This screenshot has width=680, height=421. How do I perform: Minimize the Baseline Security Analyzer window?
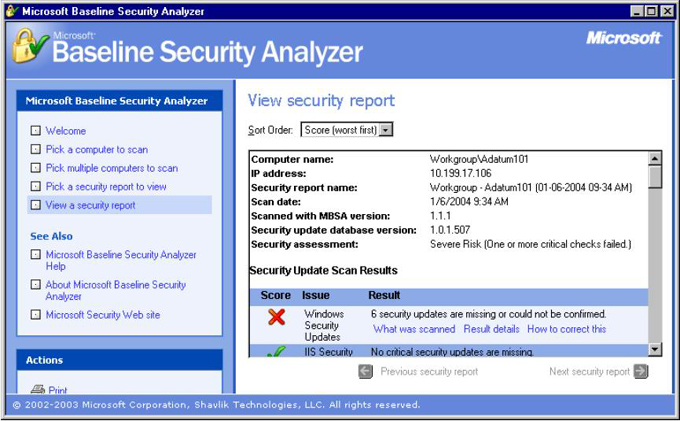coord(637,11)
